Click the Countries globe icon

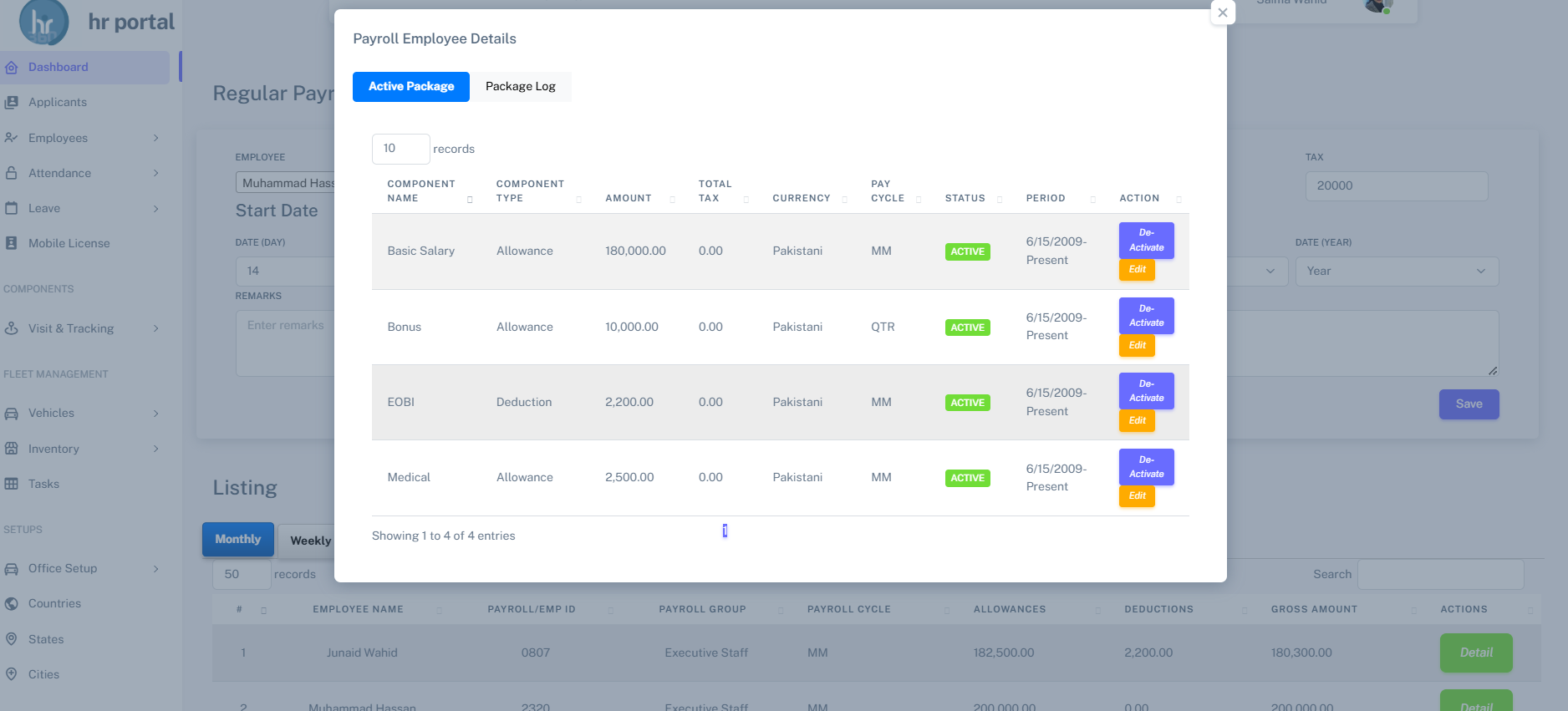click(12, 603)
